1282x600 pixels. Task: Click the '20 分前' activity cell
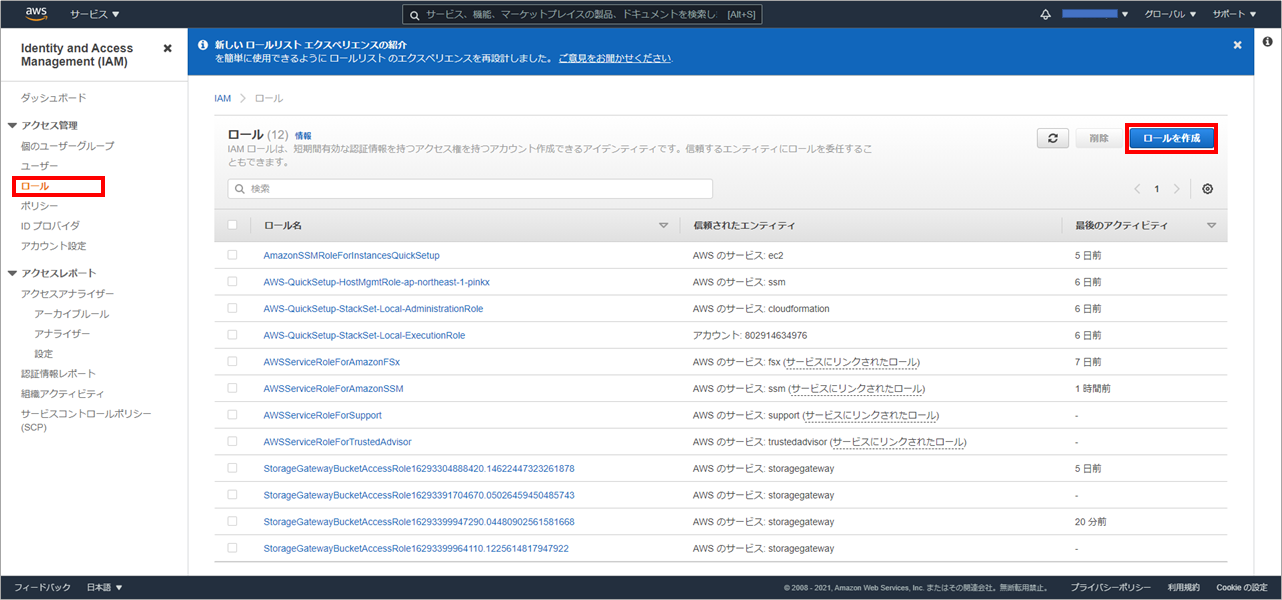click(1091, 521)
